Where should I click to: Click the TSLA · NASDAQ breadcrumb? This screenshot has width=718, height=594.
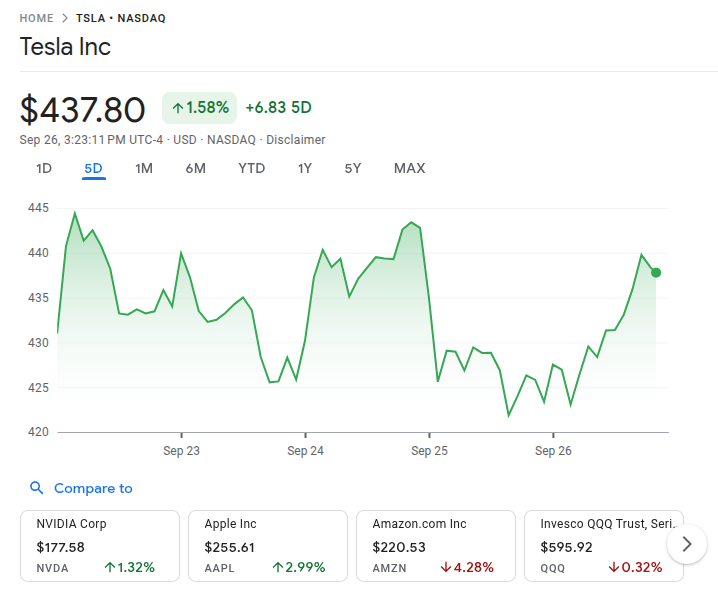tap(121, 18)
